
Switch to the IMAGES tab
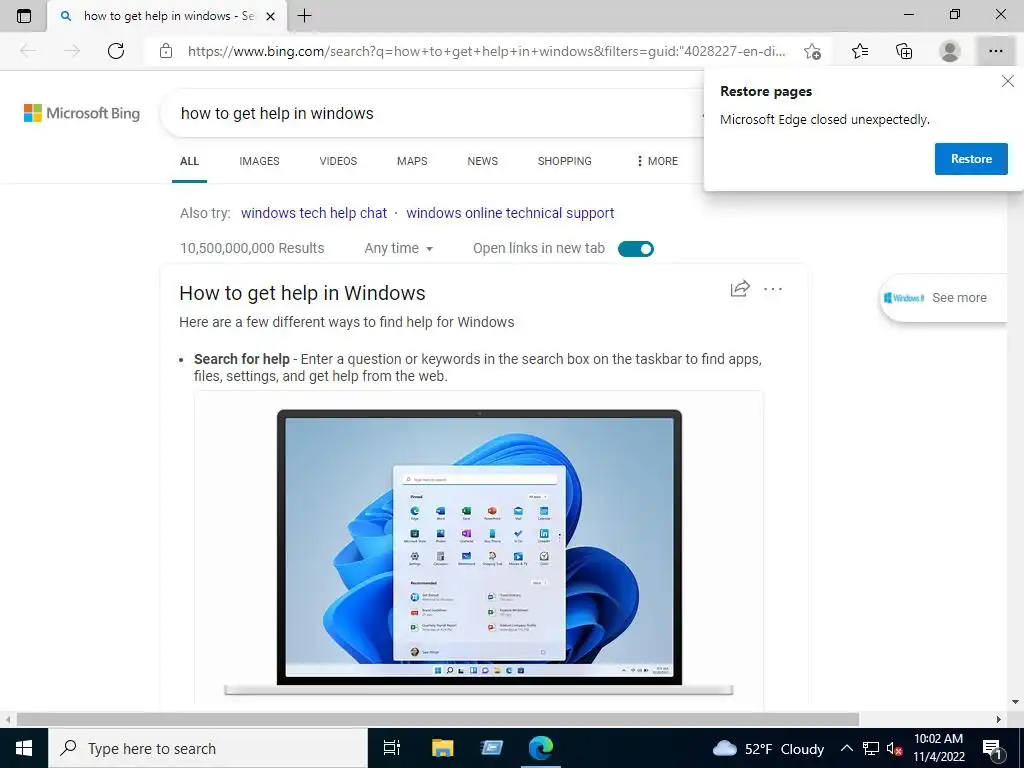(x=259, y=161)
